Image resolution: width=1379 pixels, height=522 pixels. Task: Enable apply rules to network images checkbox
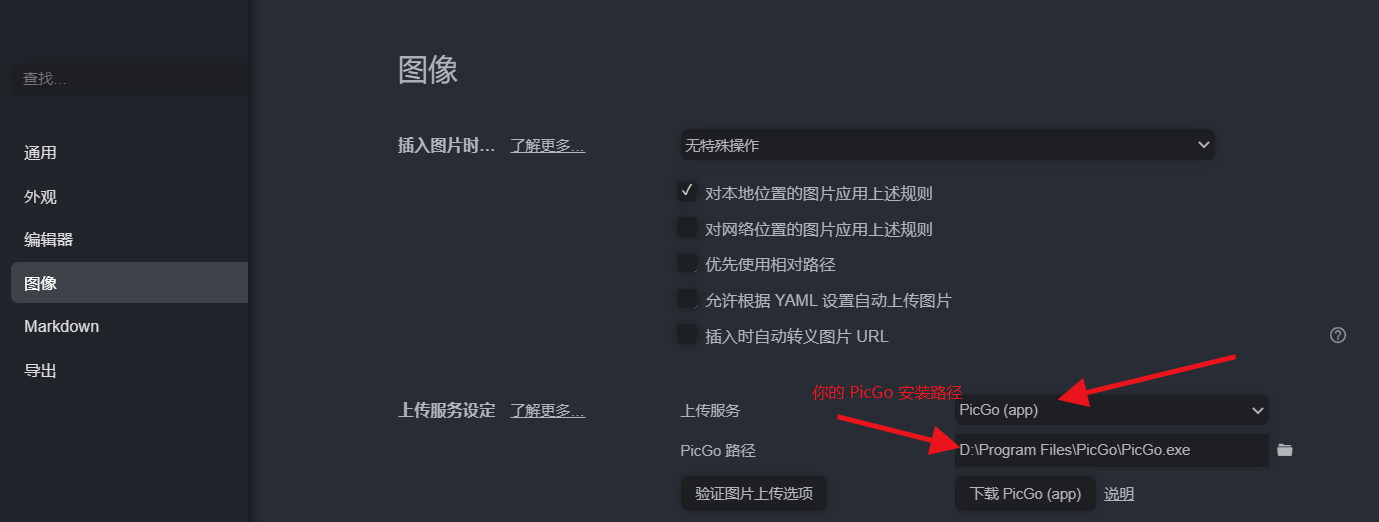pos(687,227)
